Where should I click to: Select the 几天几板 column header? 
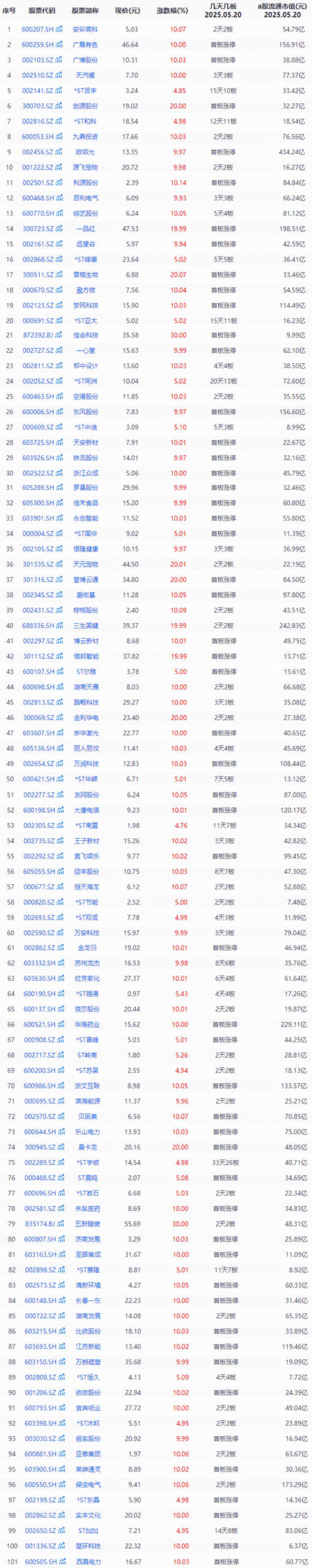click(x=223, y=7)
